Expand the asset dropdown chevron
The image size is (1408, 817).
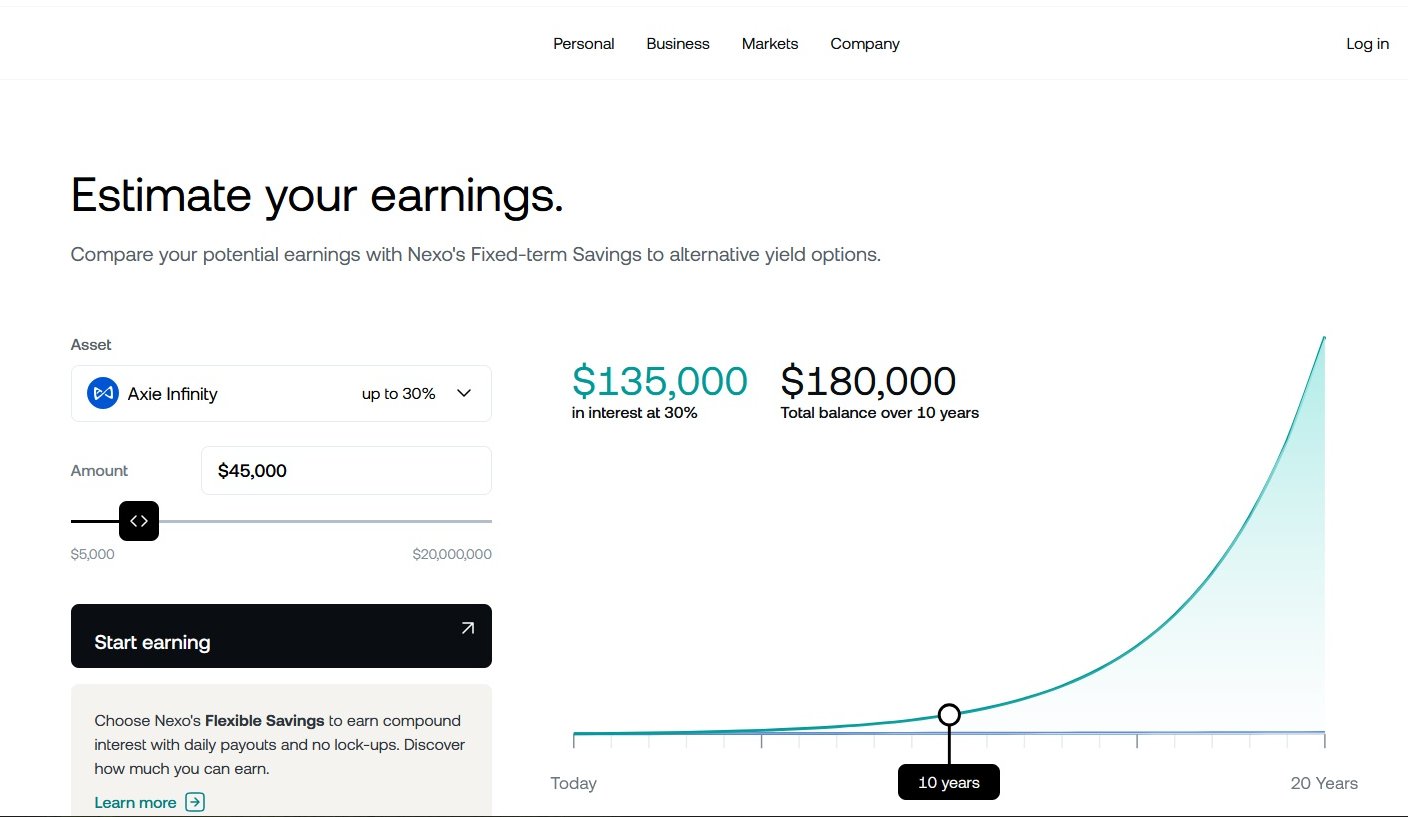[x=464, y=394]
